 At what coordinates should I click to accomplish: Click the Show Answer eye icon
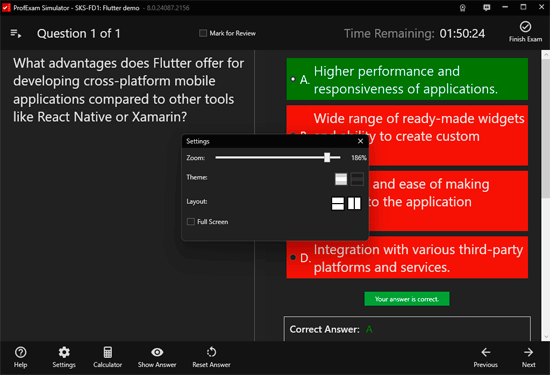click(157, 352)
